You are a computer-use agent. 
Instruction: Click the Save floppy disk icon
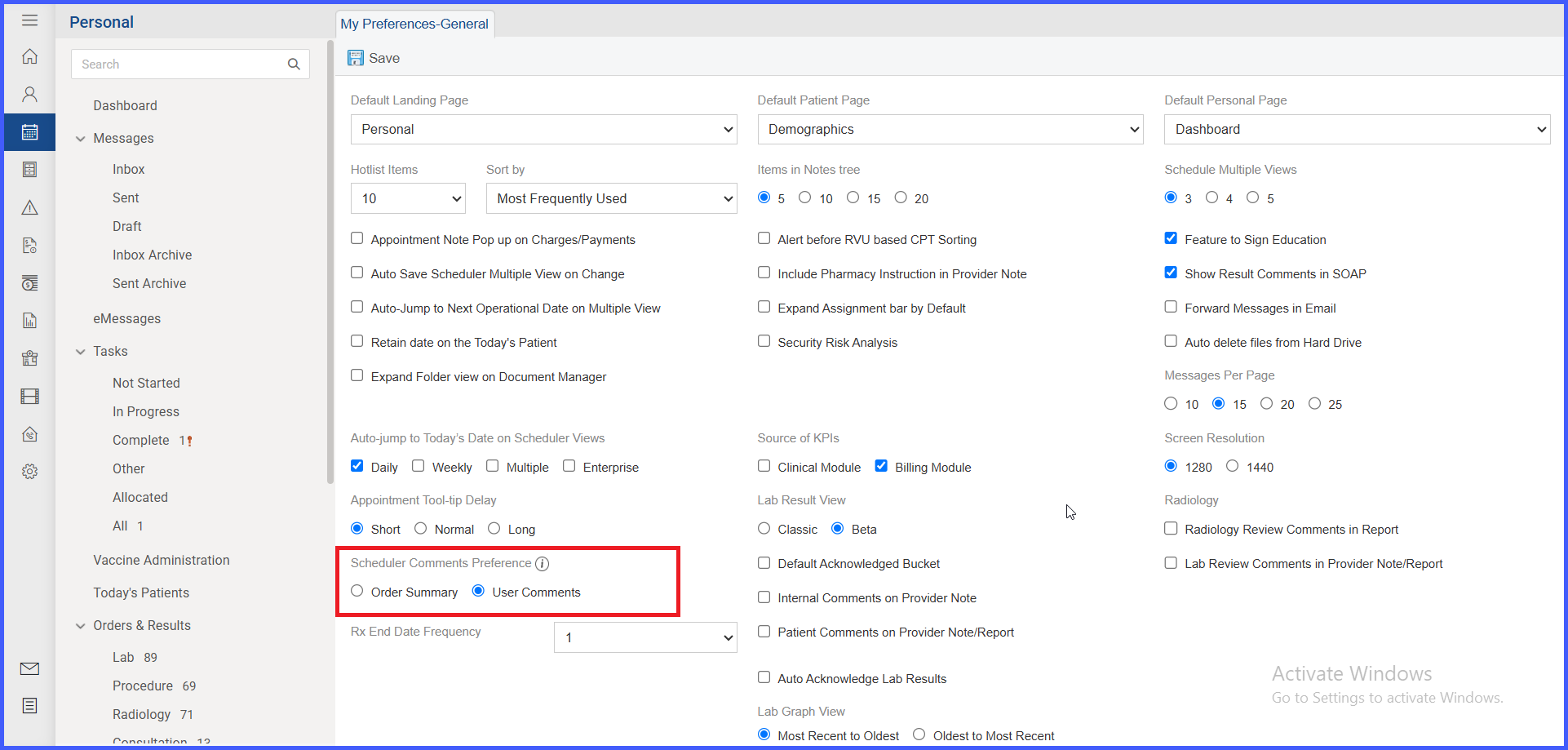[356, 58]
